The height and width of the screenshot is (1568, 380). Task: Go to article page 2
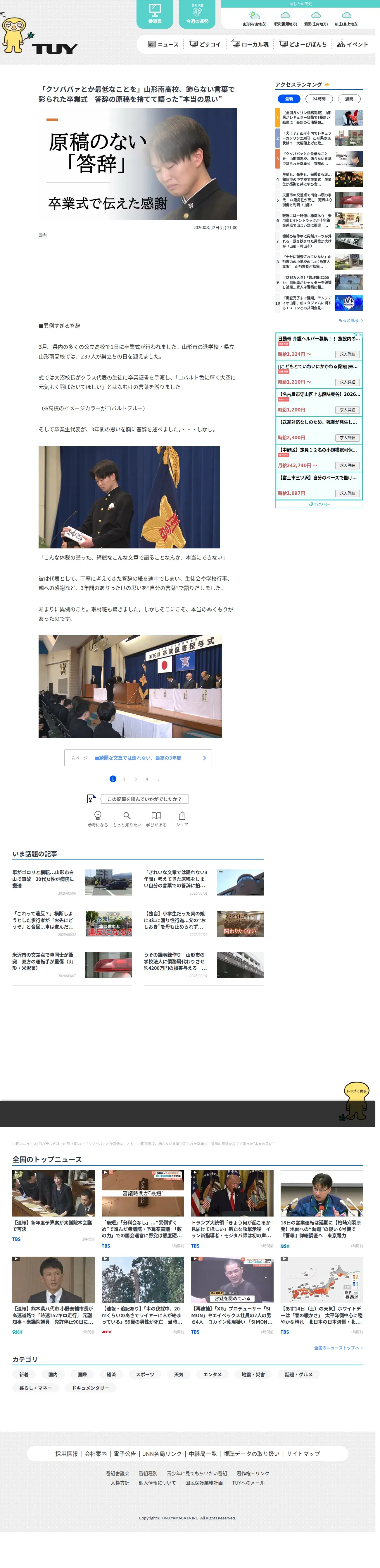pos(124,779)
